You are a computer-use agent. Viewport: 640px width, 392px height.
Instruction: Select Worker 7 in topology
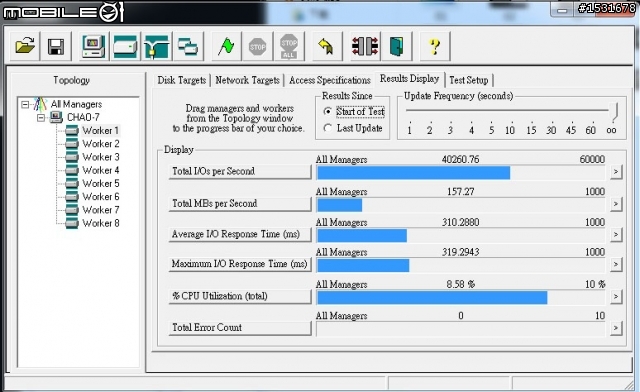100,210
